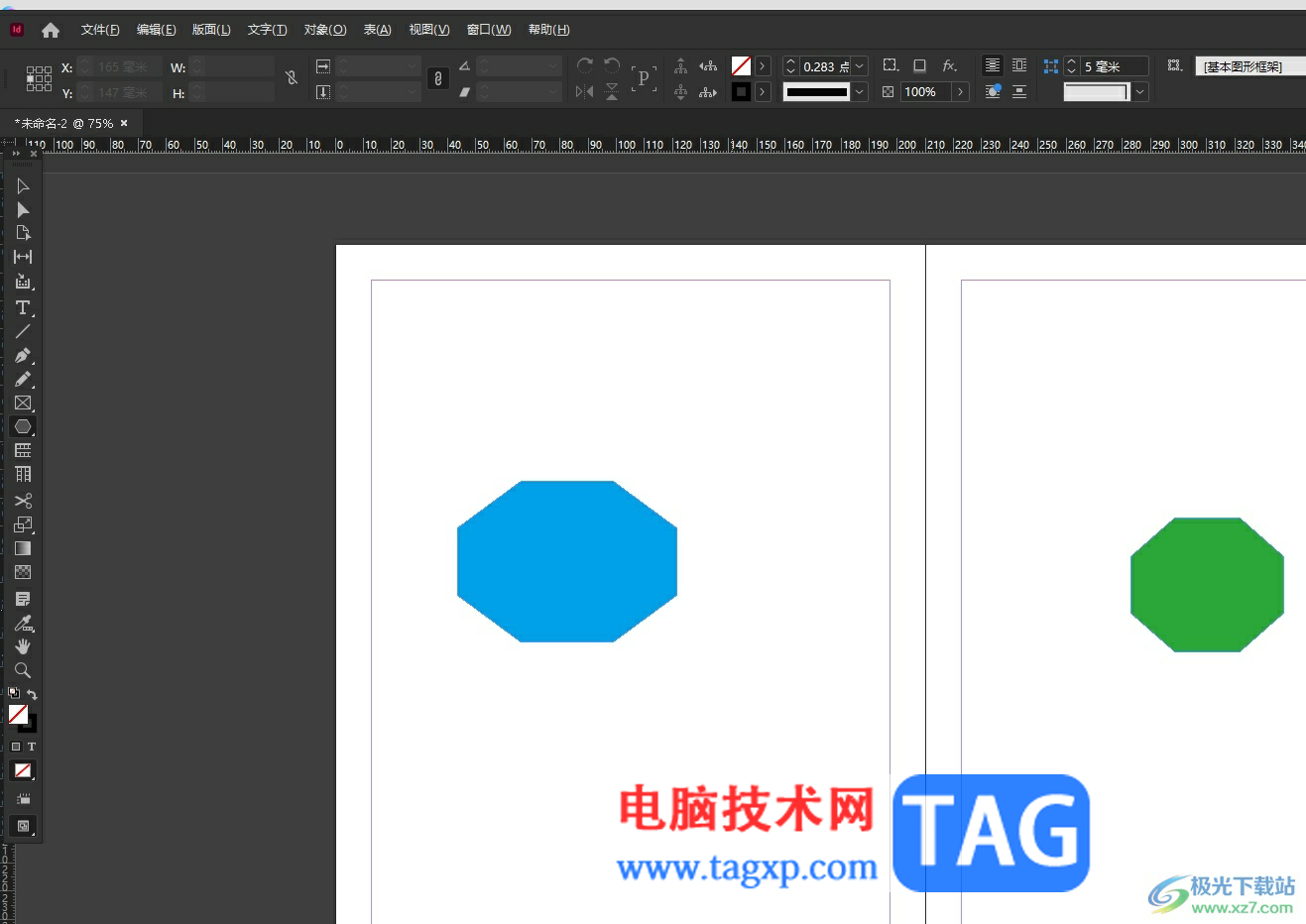The width and height of the screenshot is (1306, 924).
Task: Choose the Free Transform tool
Action: tap(23, 524)
